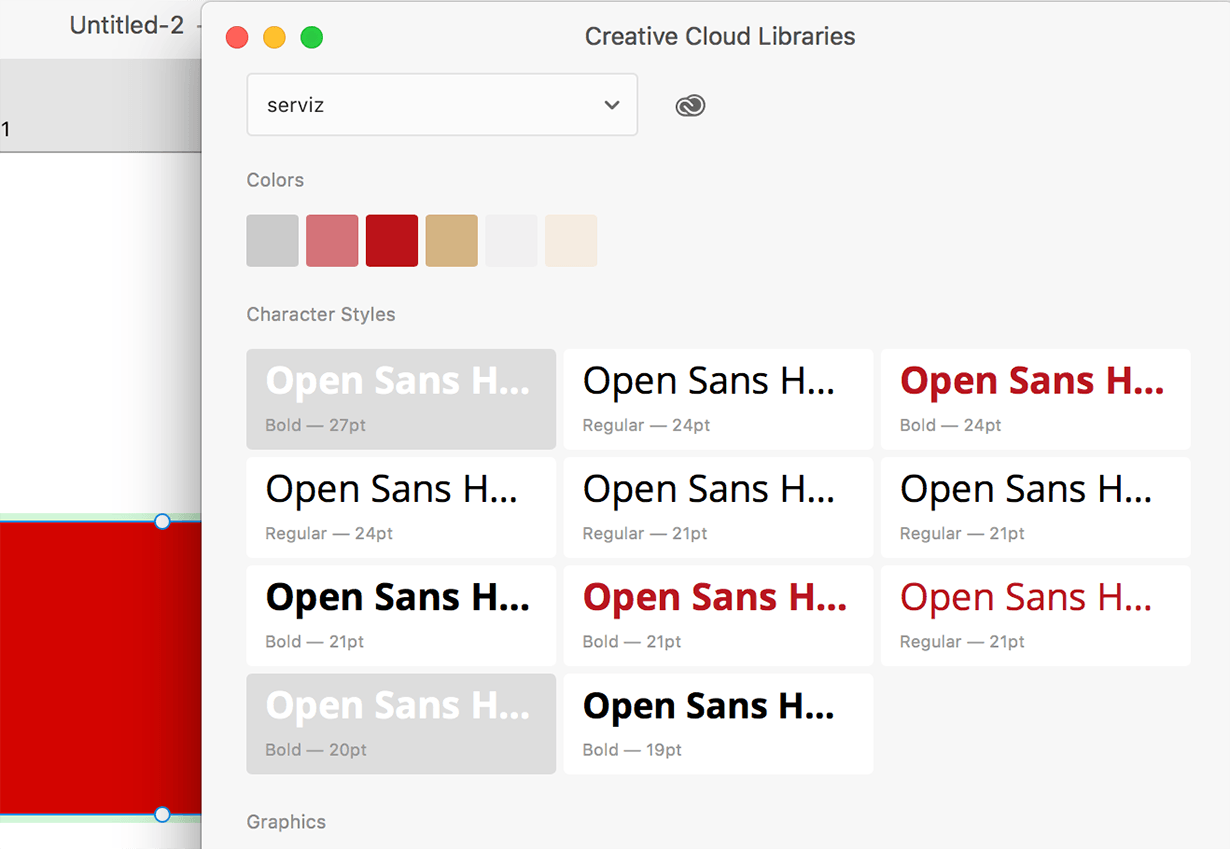Apply the red Bold 21pt character style
The height and width of the screenshot is (849, 1230).
pos(718,616)
